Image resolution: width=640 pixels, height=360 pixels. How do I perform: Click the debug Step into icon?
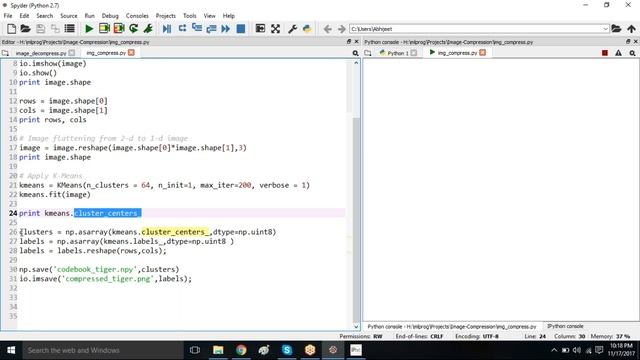[197, 28]
